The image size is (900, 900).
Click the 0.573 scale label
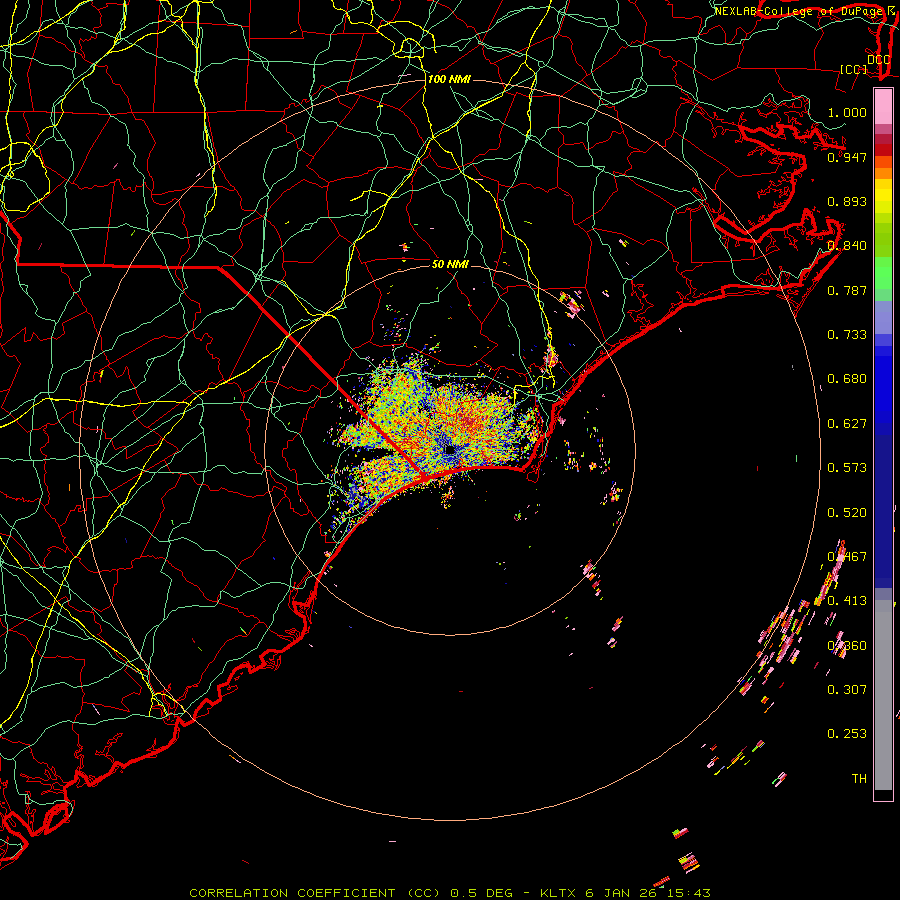[x=847, y=468]
